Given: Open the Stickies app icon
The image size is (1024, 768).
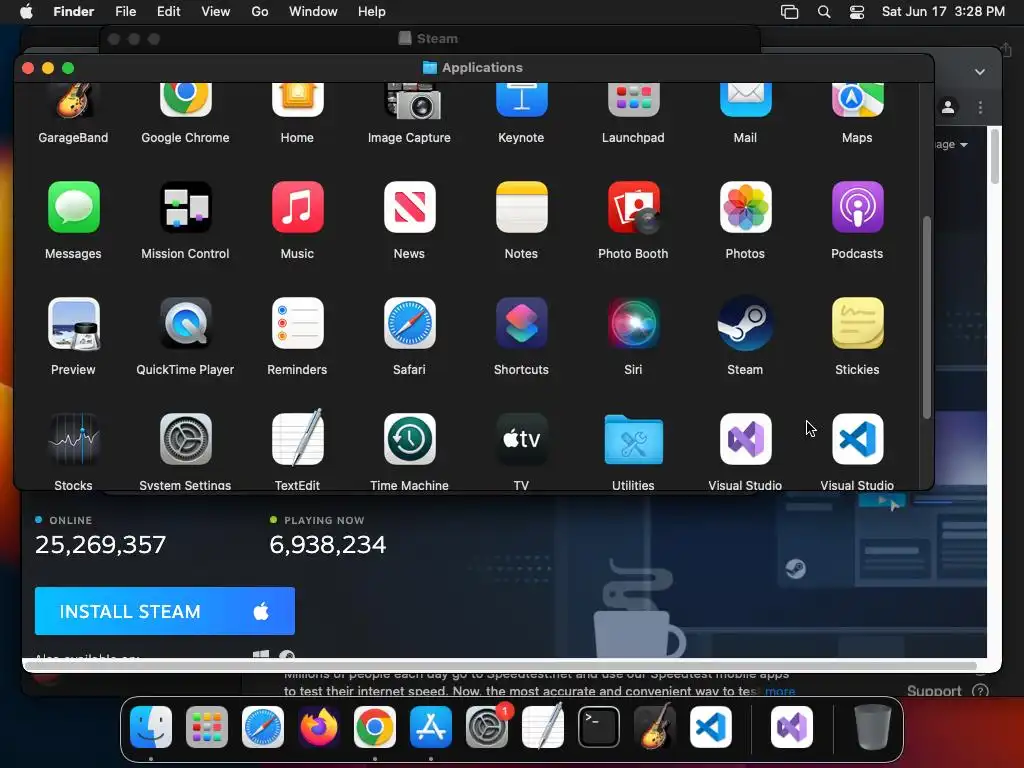Looking at the screenshot, I should coord(857,323).
